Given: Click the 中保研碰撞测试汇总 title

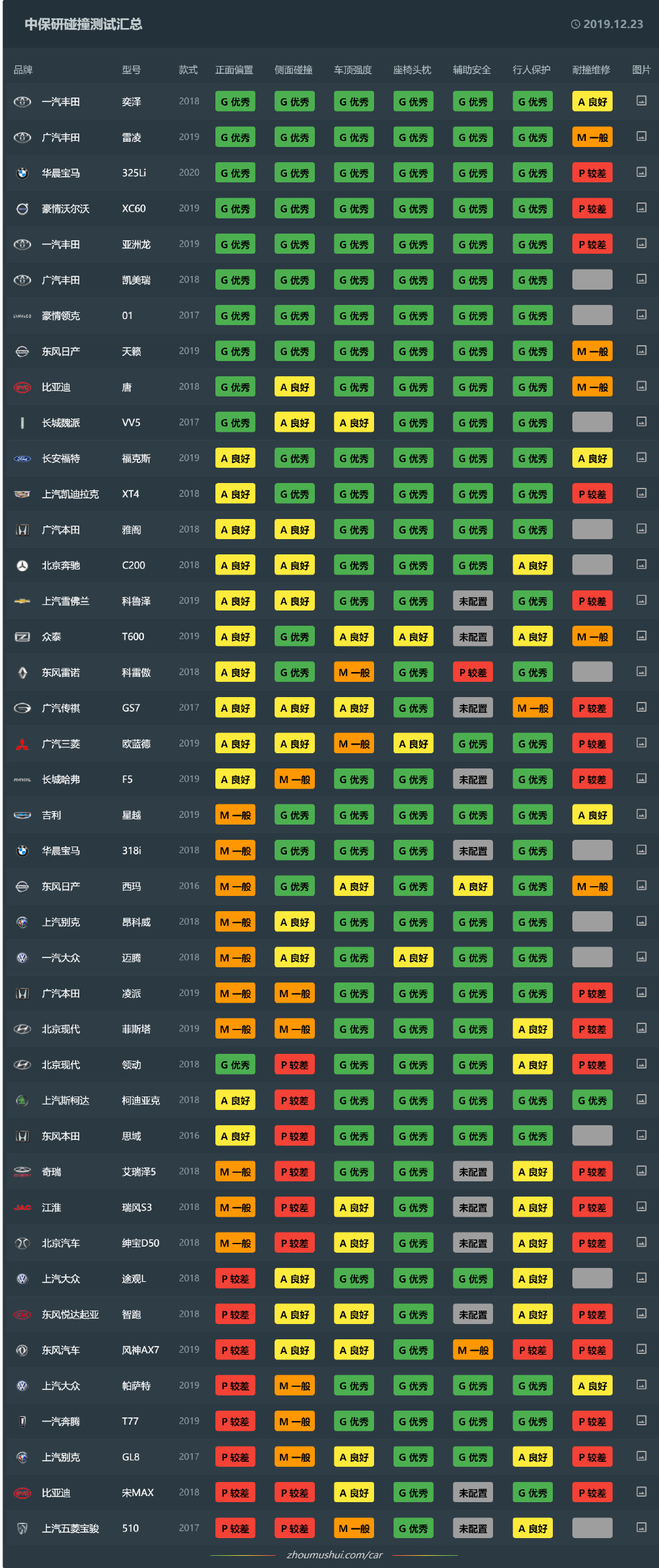Looking at the screenshot, I should pos(84,24).
